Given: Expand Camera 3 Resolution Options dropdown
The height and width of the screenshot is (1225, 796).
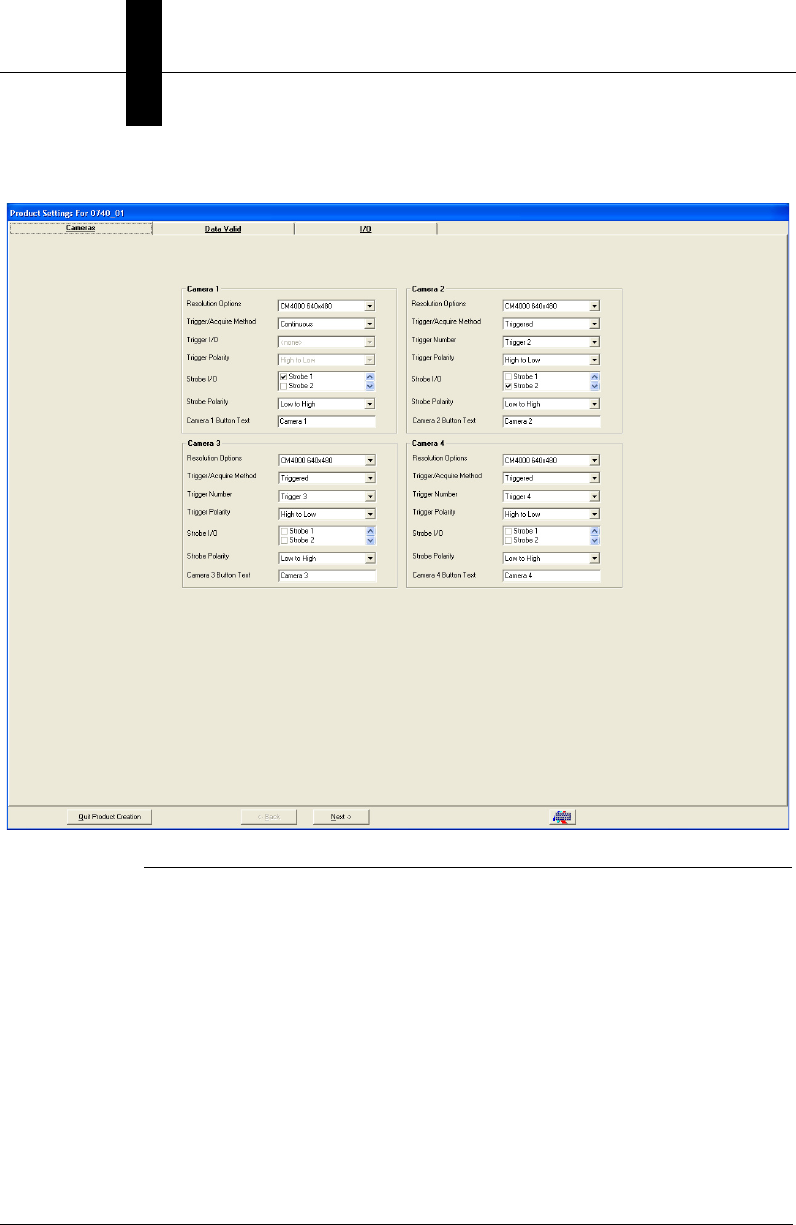Looking at the screenshot, I should [x=370, y=460].
